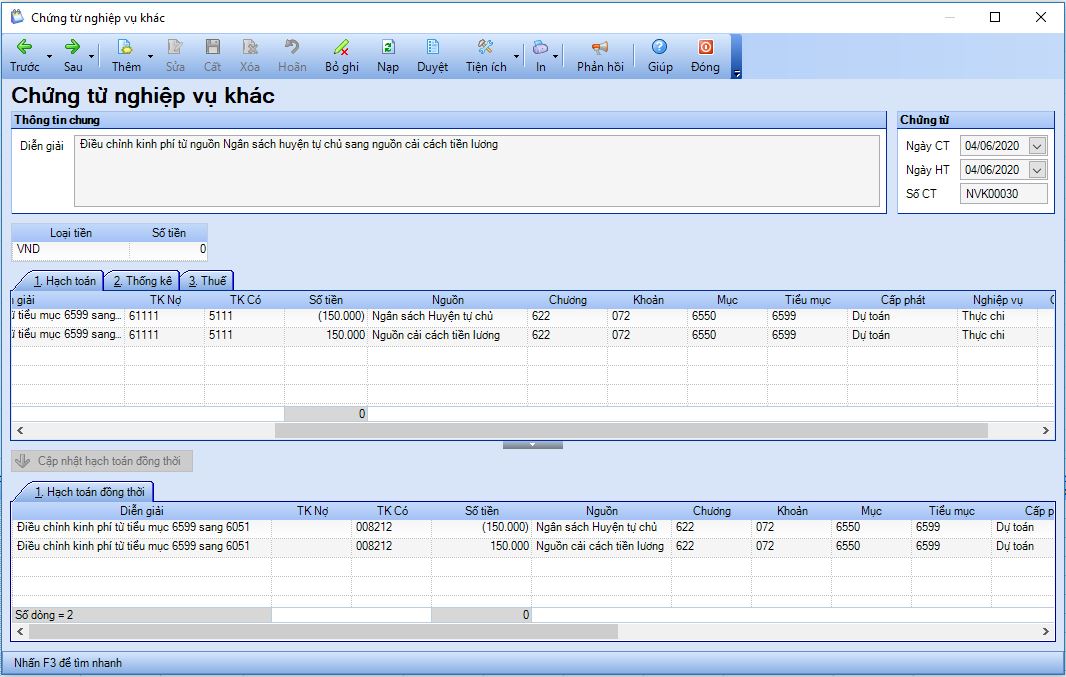Click the Ngày CT date field

click(x=994, y=145)
